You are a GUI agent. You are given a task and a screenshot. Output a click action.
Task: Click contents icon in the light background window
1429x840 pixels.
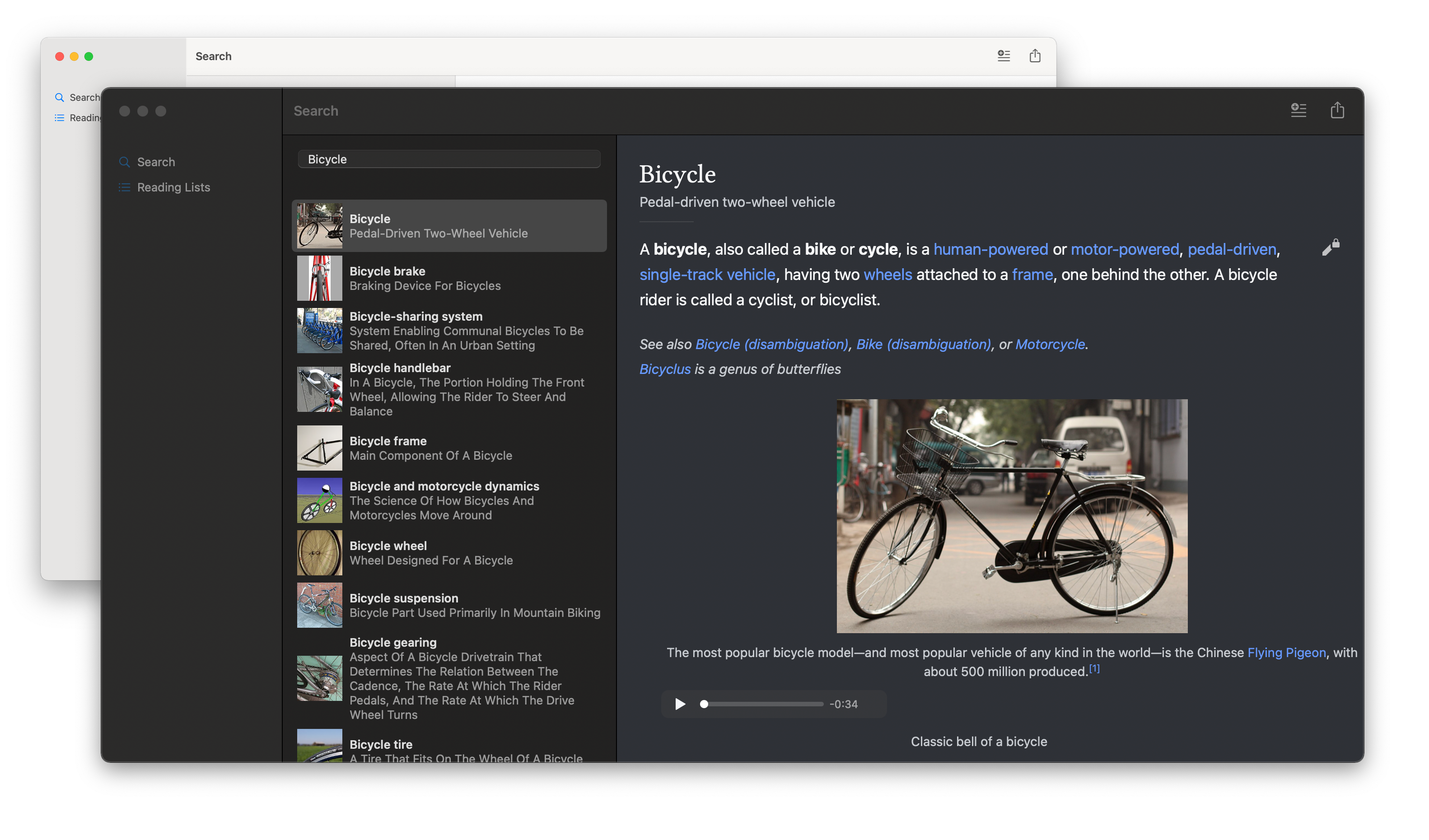pyautogui.click(x=1003, y=56)
